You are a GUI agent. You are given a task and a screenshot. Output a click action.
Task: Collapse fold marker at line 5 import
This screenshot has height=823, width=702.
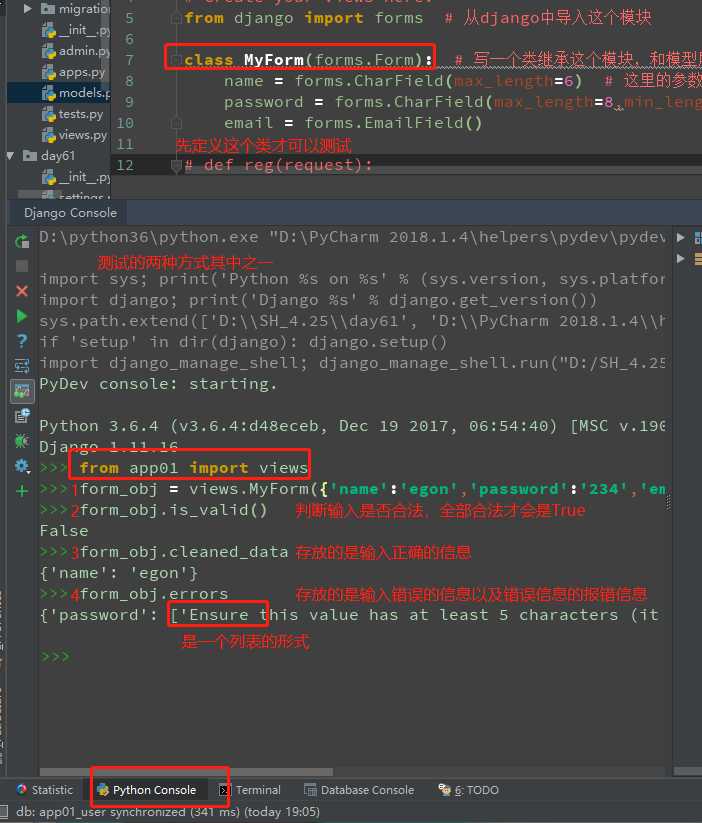click(176, 18)
